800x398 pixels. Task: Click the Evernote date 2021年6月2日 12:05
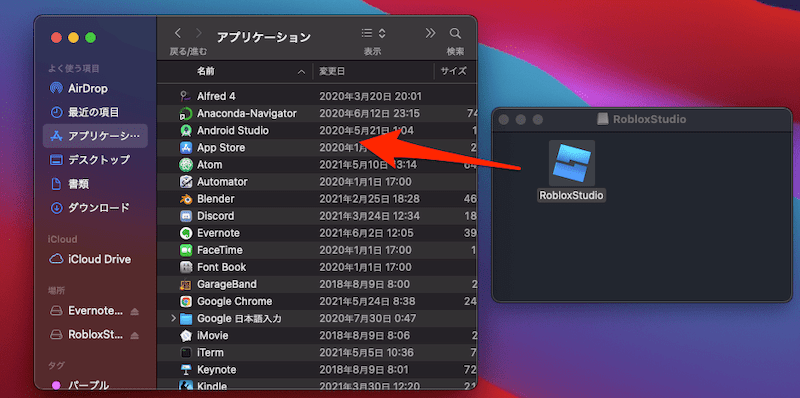(365, 233)
